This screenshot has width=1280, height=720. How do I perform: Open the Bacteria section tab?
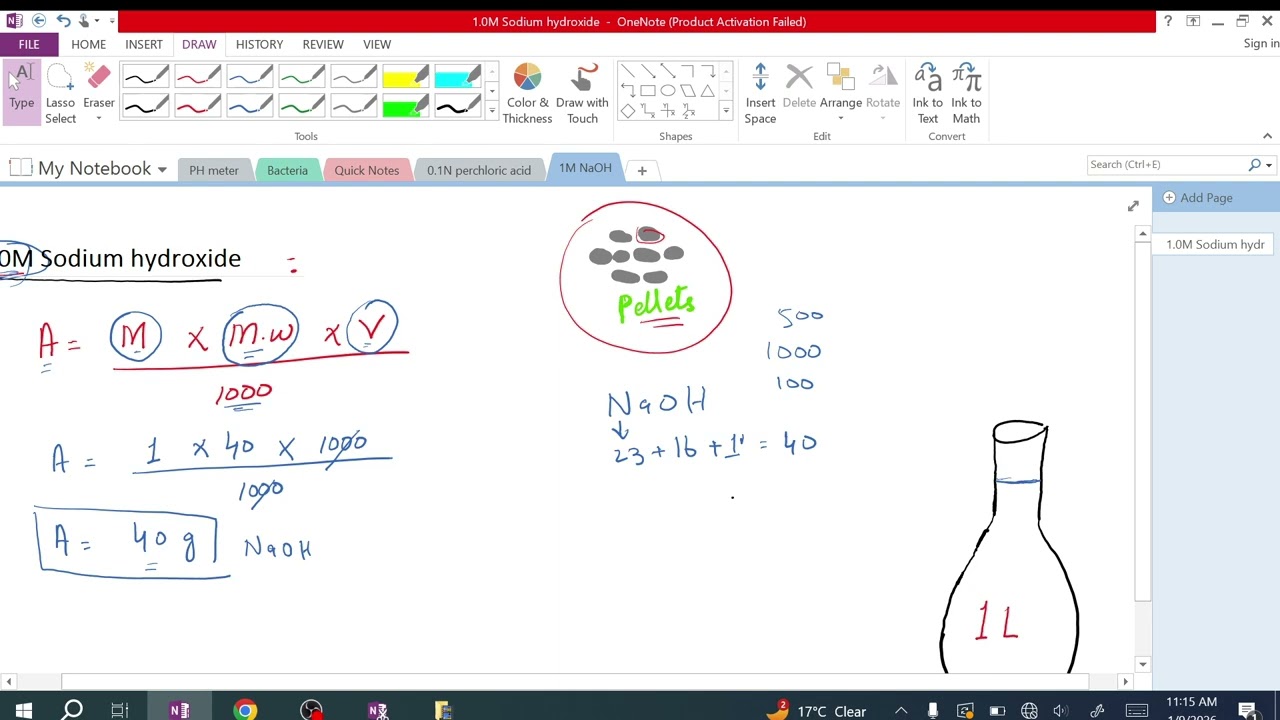coord(287,170)
